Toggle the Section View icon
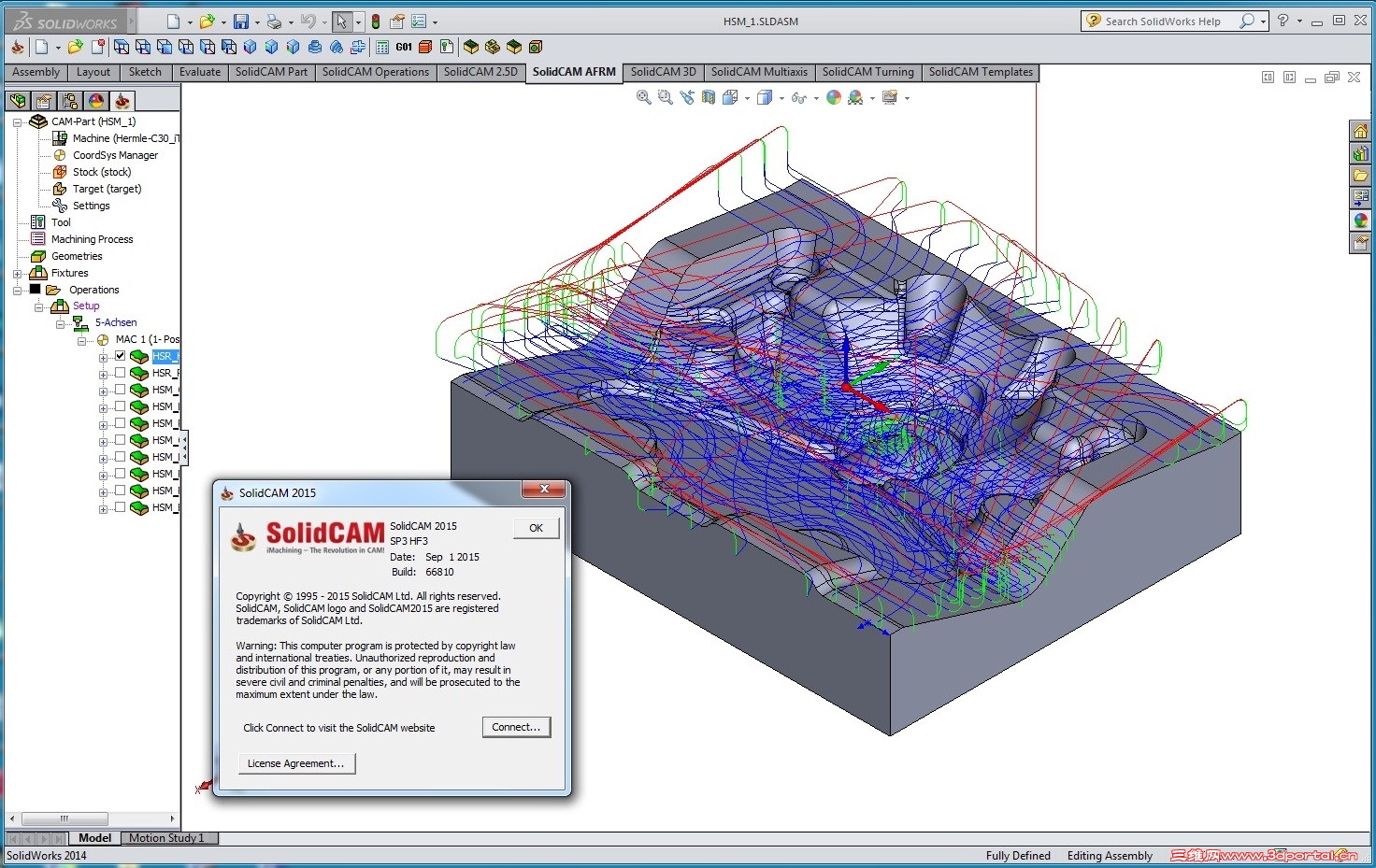1376x868 pixels. [x=709, y=97]
